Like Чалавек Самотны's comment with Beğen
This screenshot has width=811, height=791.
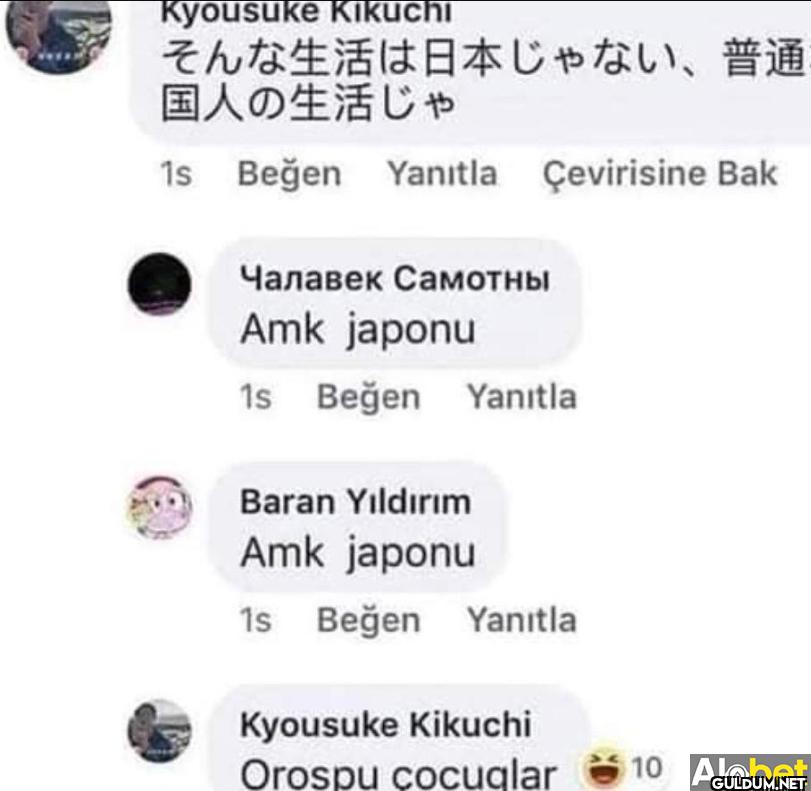click(369, 397)
